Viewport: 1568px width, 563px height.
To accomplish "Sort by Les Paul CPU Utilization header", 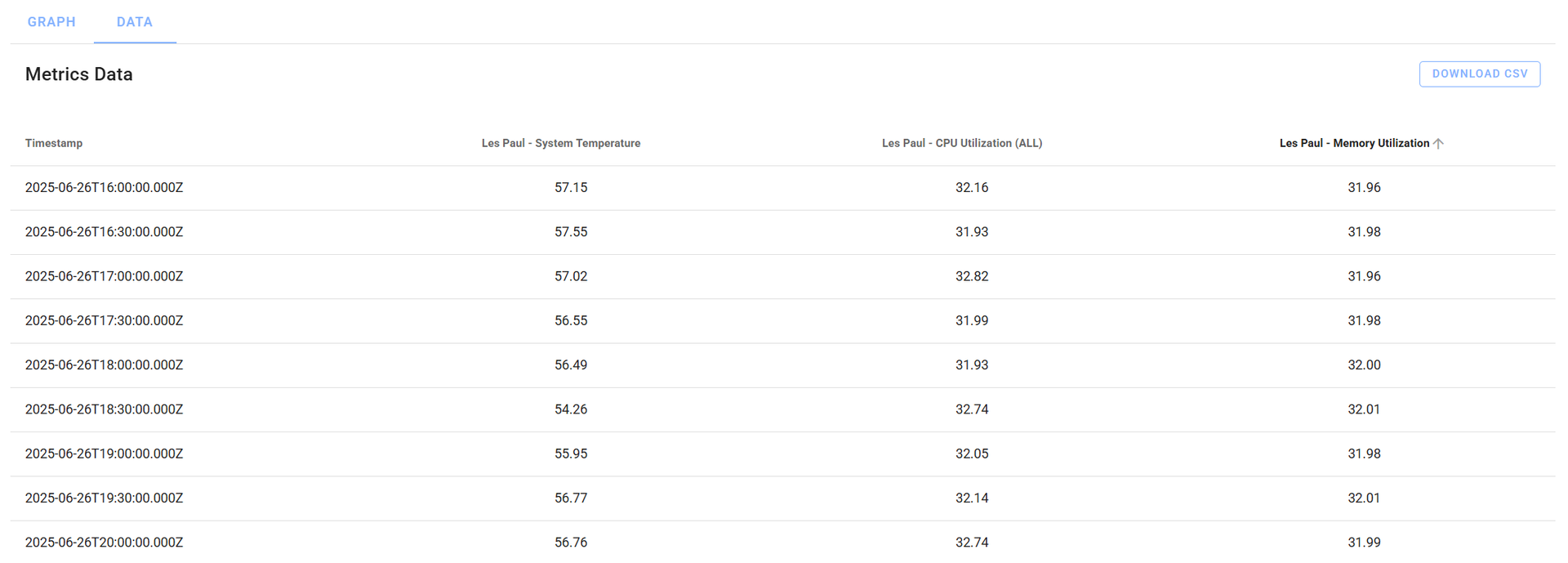I will (x=961, y=143).
